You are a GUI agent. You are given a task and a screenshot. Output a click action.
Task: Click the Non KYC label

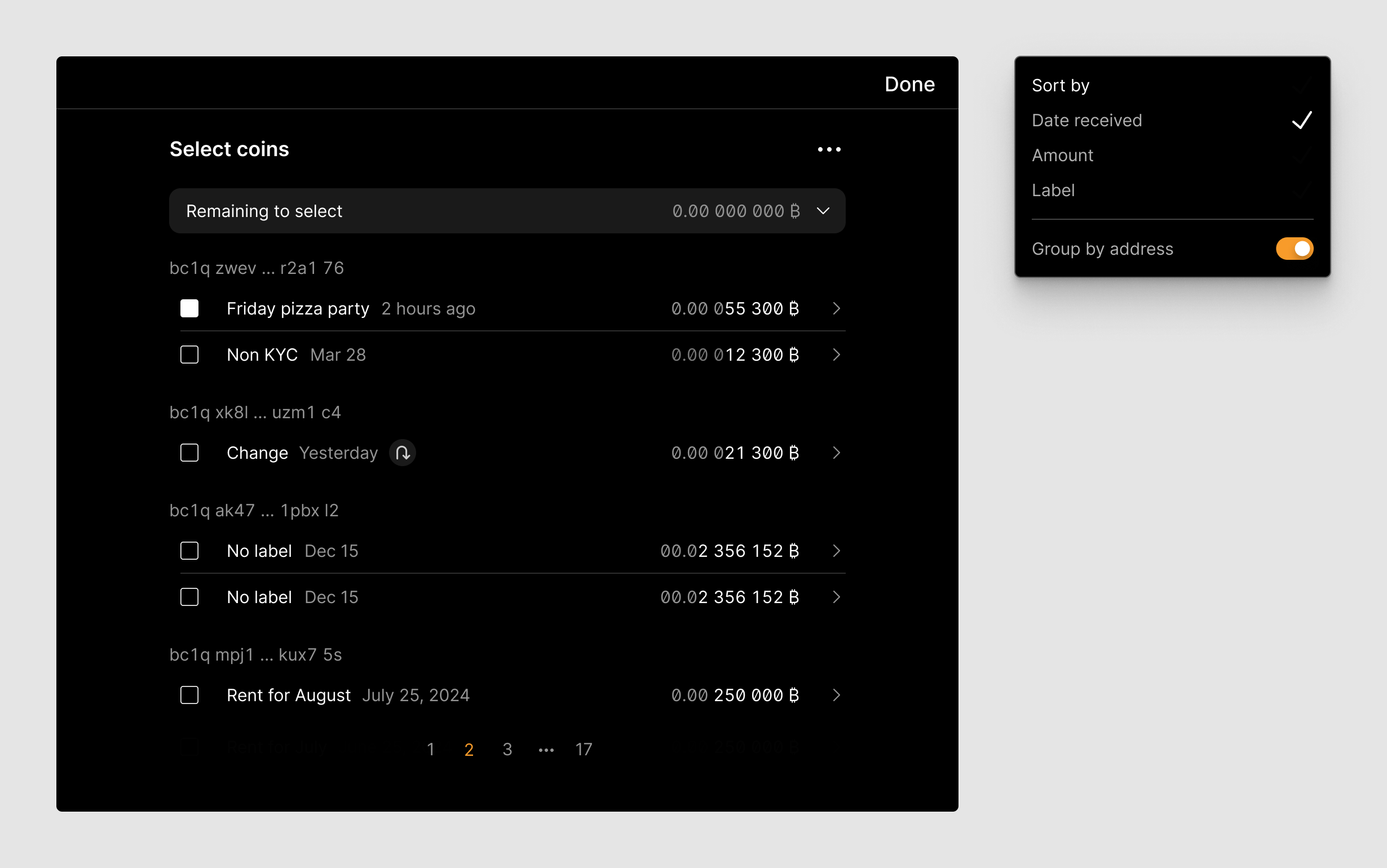(x=262, y=355)
